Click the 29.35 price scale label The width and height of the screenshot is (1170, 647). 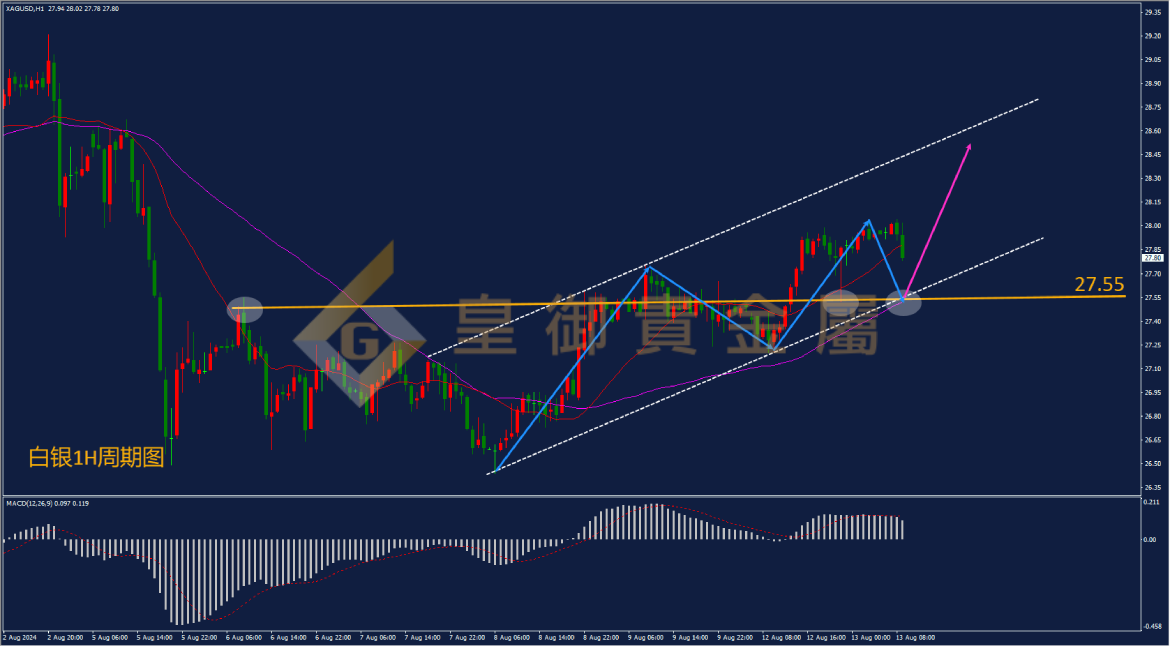tap(1153, 12)
